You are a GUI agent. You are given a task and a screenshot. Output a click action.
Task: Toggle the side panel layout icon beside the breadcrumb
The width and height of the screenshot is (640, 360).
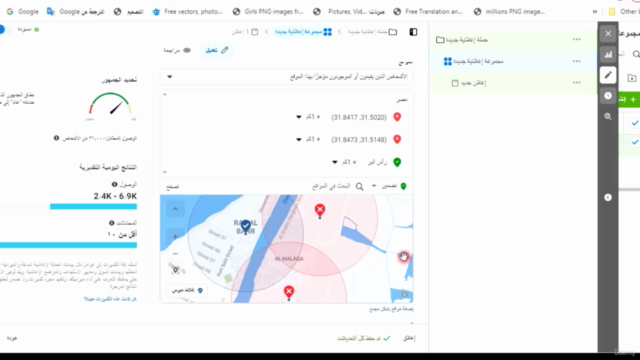(413, 32)
